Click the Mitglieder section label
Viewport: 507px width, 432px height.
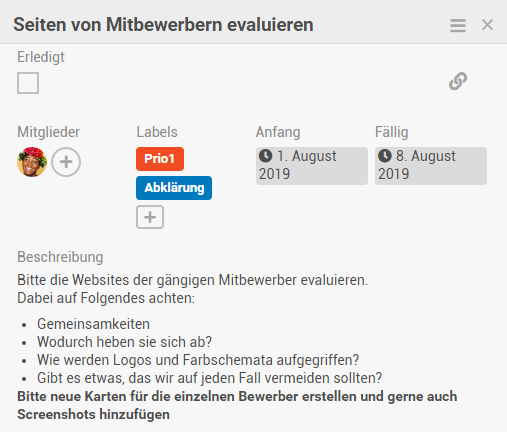[x=48, y=132]
